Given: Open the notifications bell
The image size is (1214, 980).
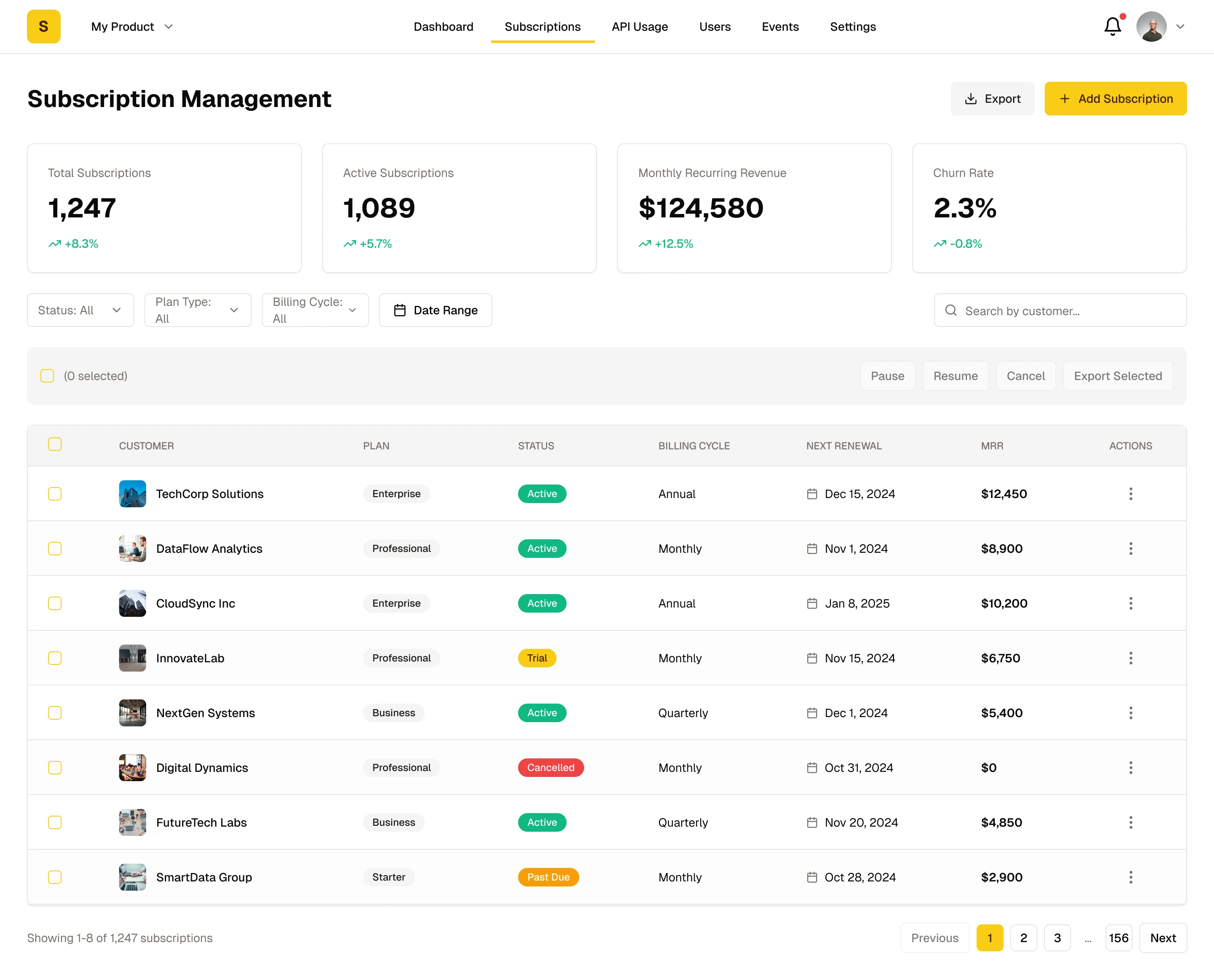Looking at the screenshot, I should click(x=1112, y=27).
